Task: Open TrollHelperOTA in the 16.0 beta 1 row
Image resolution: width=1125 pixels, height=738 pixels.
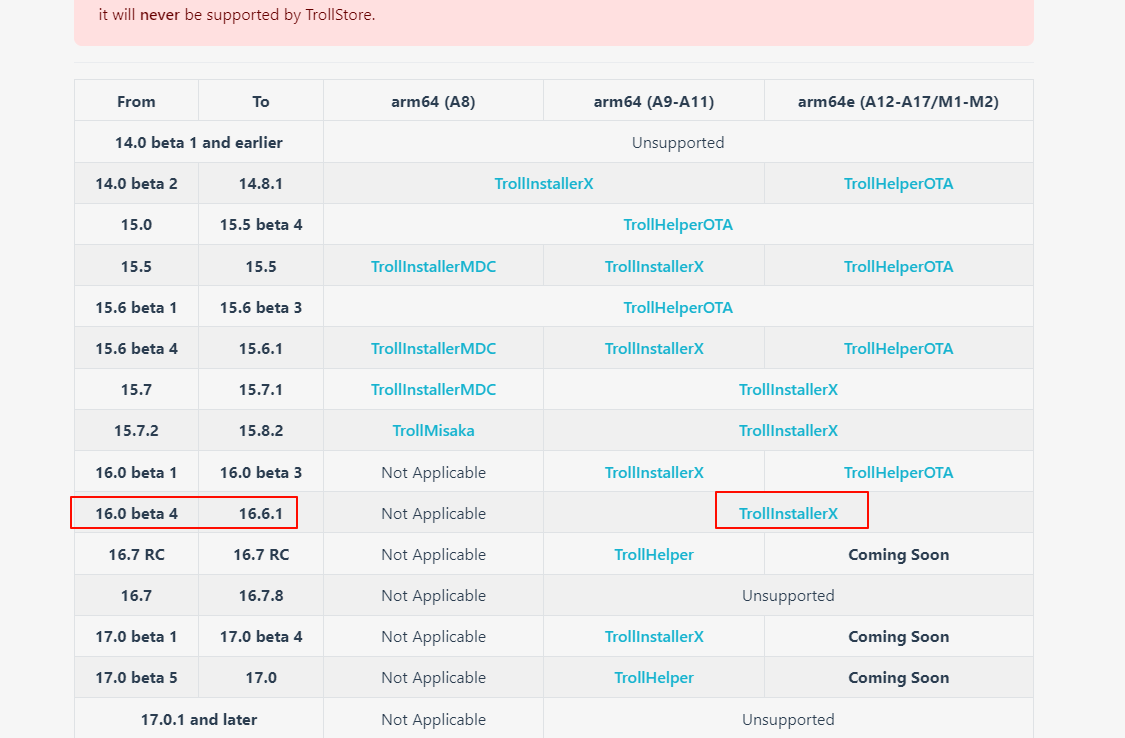Action: [x=898, y=473]
